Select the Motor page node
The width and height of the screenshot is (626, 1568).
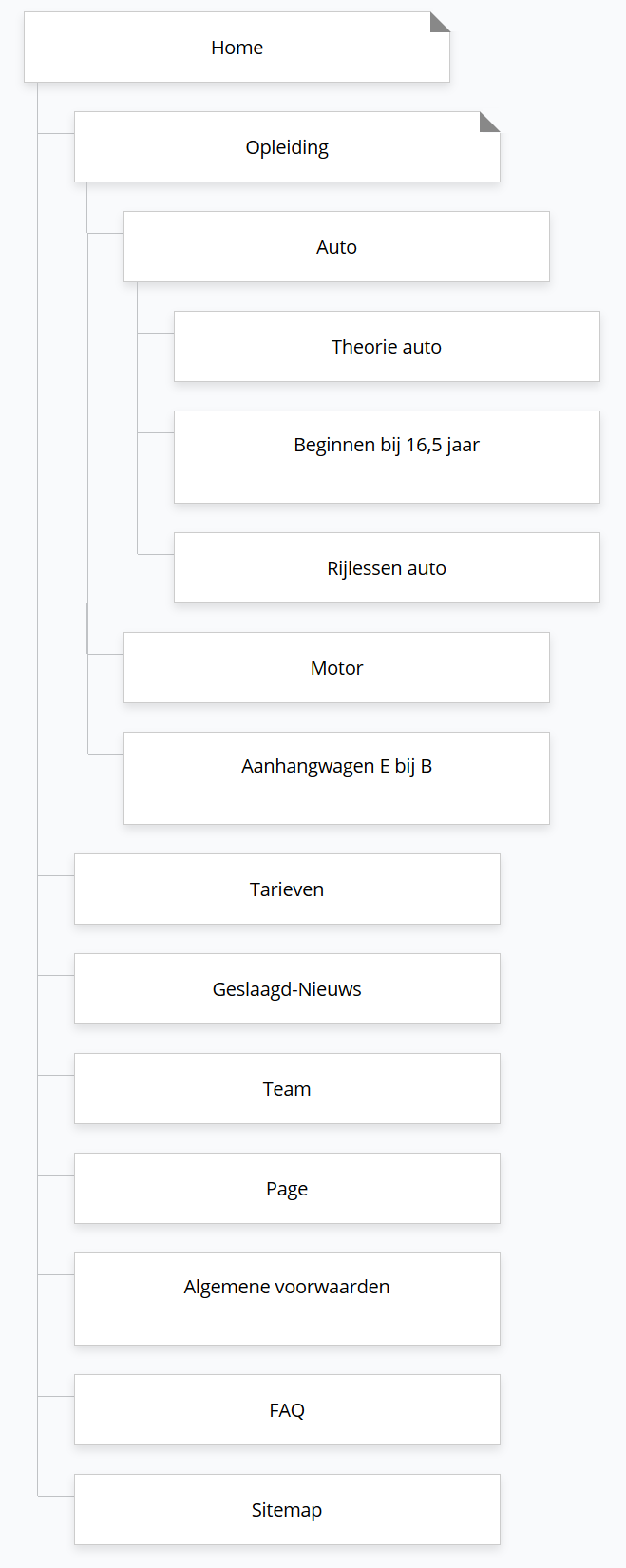coord(336,668)
